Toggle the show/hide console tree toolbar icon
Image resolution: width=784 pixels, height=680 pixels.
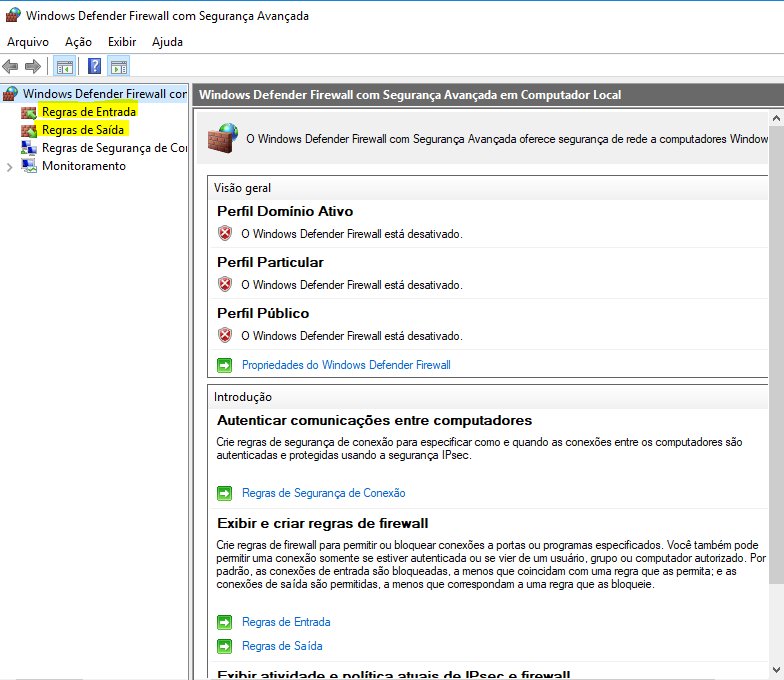point(65,66)
